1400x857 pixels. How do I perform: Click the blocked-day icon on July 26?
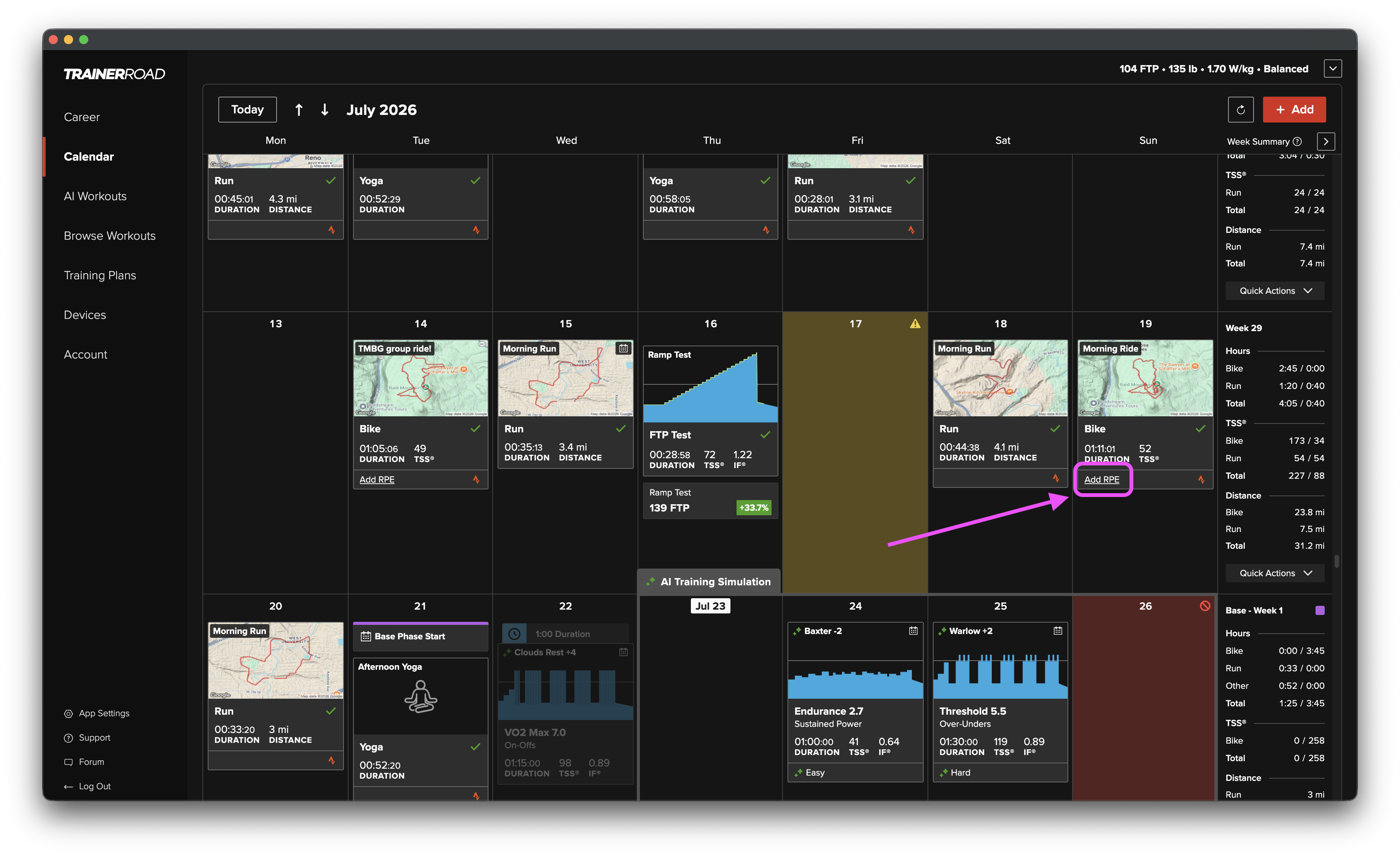pyautogui.click(x=1204, y=606)
